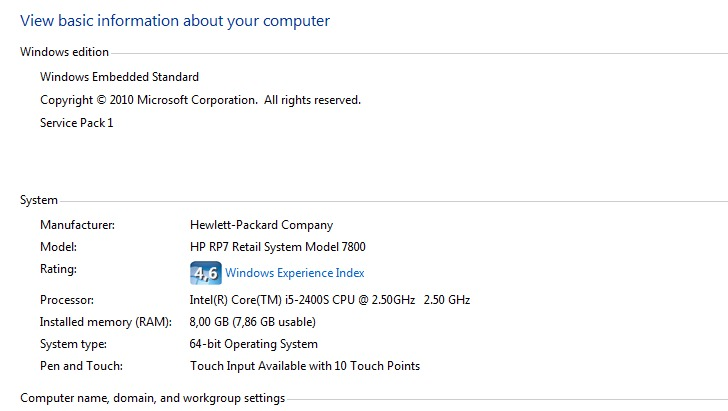
Task: Click the Microsoft Corporation copyright line
Action: 200,100
